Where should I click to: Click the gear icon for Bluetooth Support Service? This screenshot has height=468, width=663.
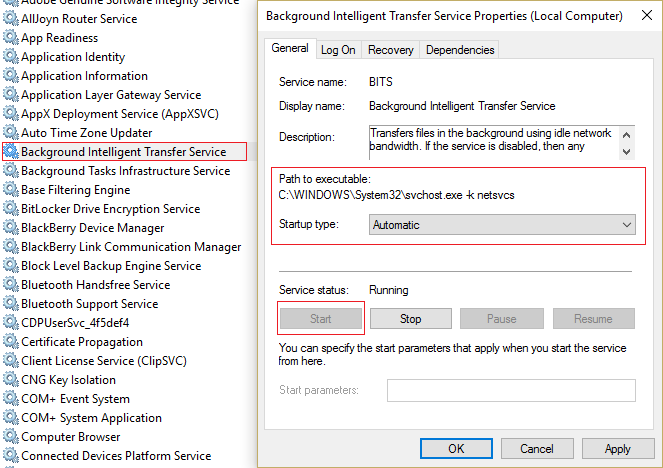coord(11,304)
